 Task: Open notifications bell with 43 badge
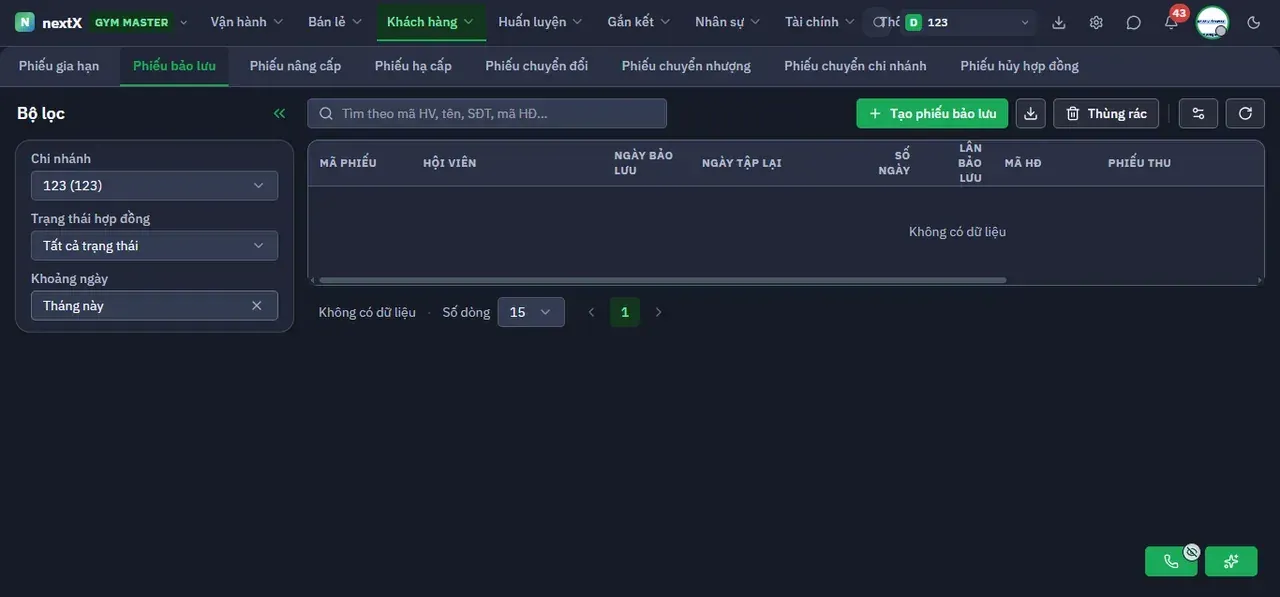click(1171, 22)
